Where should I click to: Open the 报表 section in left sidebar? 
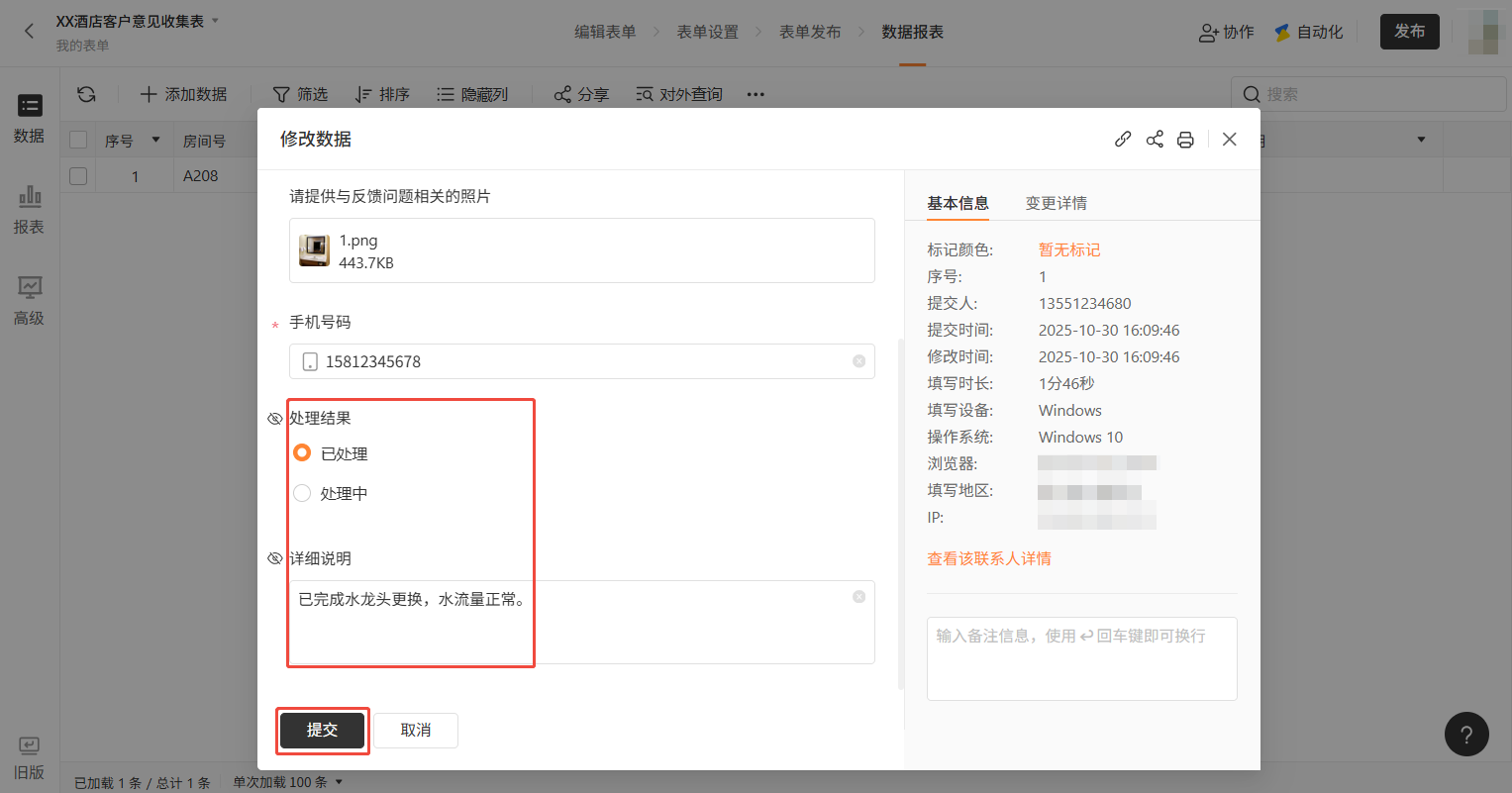tap(29, 209)
